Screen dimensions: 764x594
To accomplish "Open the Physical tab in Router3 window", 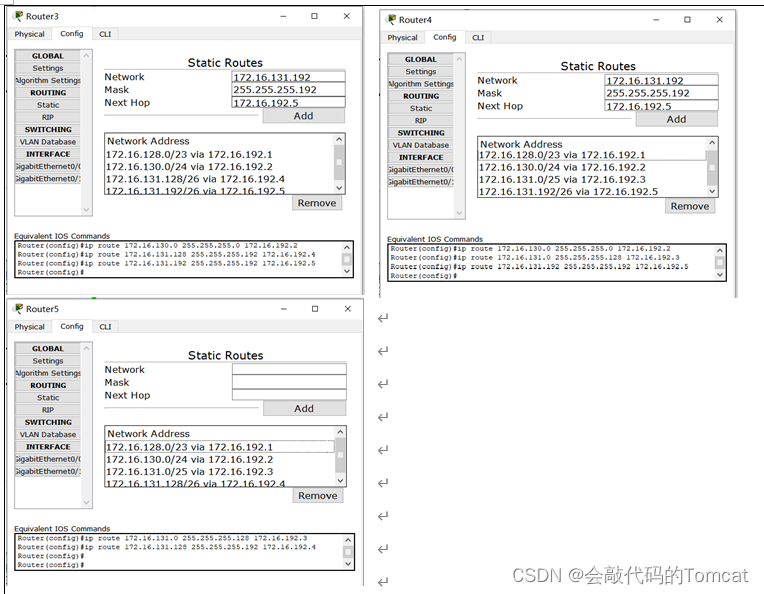I will [29, 34].
